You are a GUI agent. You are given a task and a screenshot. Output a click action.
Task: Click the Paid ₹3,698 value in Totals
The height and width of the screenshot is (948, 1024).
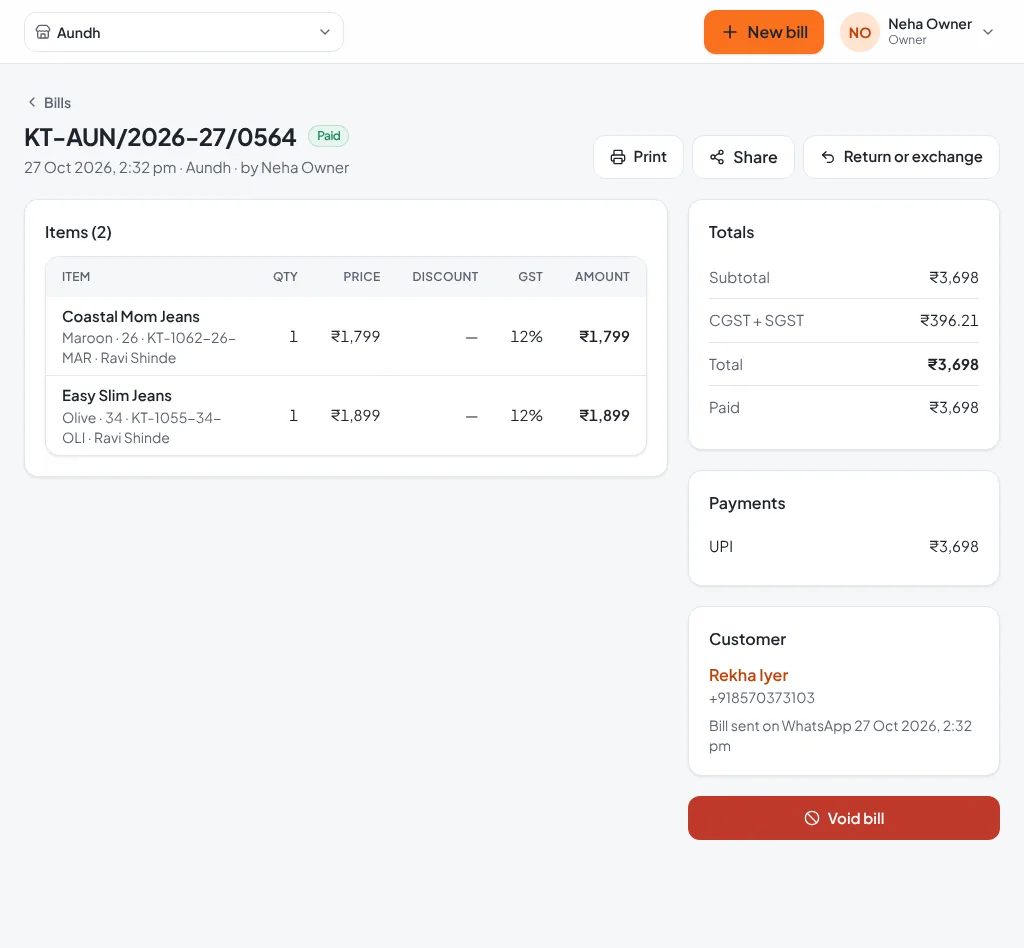click(x=953, y=407)
